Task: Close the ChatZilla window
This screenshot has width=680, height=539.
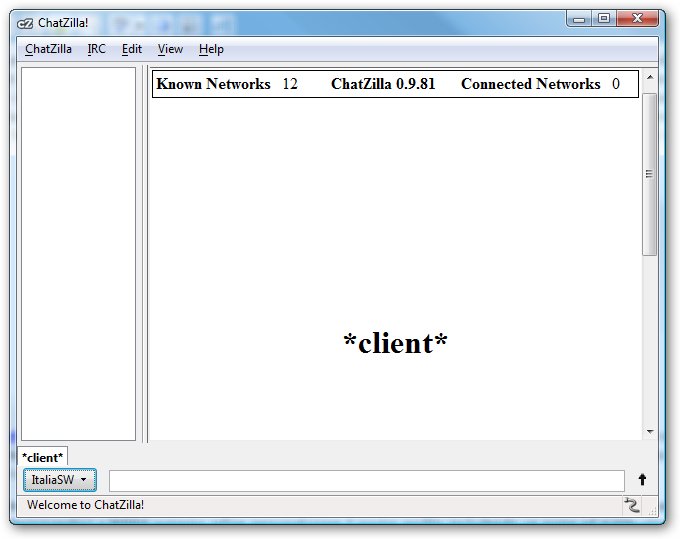Action: 637,19
